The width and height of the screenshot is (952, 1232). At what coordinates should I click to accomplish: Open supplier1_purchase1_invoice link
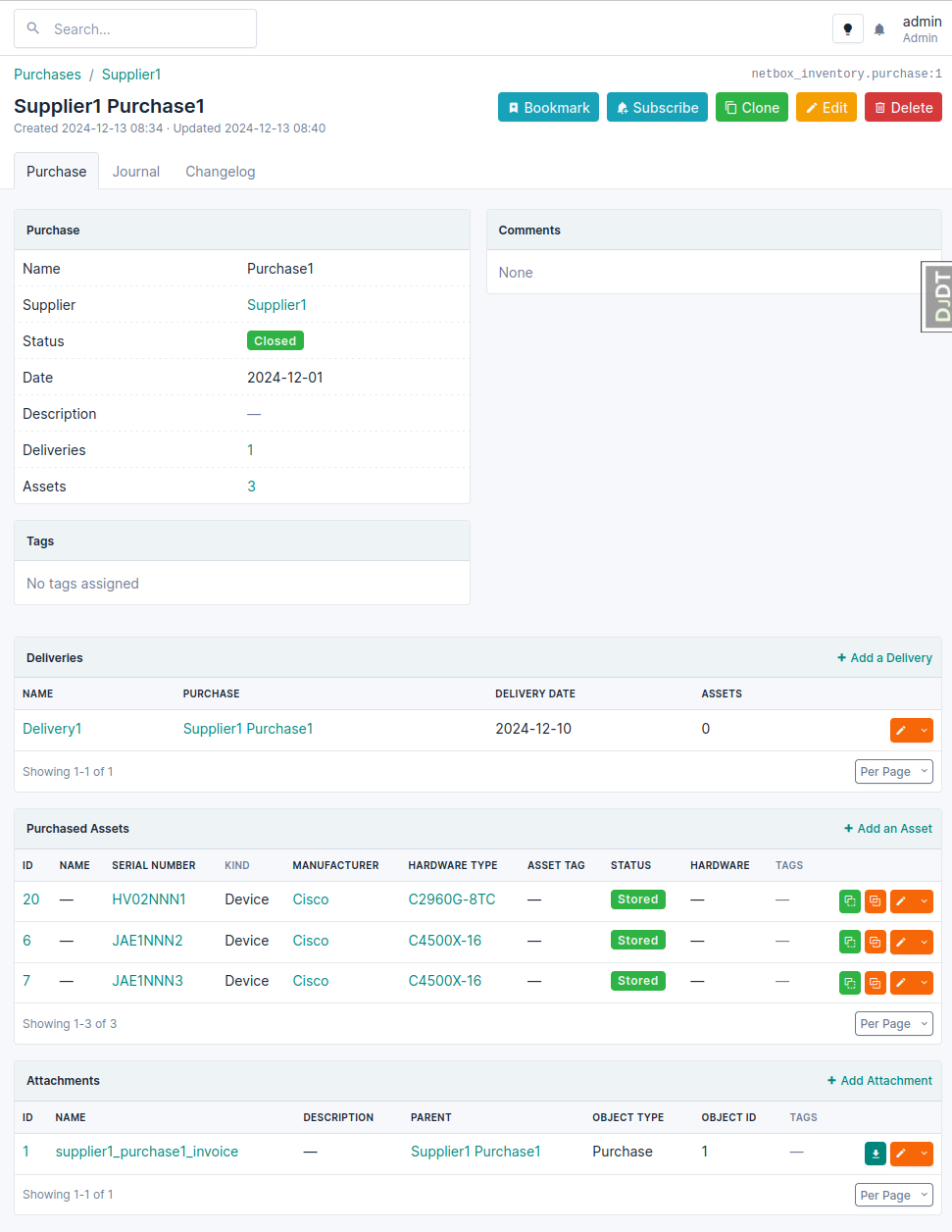click(147, 1152)
